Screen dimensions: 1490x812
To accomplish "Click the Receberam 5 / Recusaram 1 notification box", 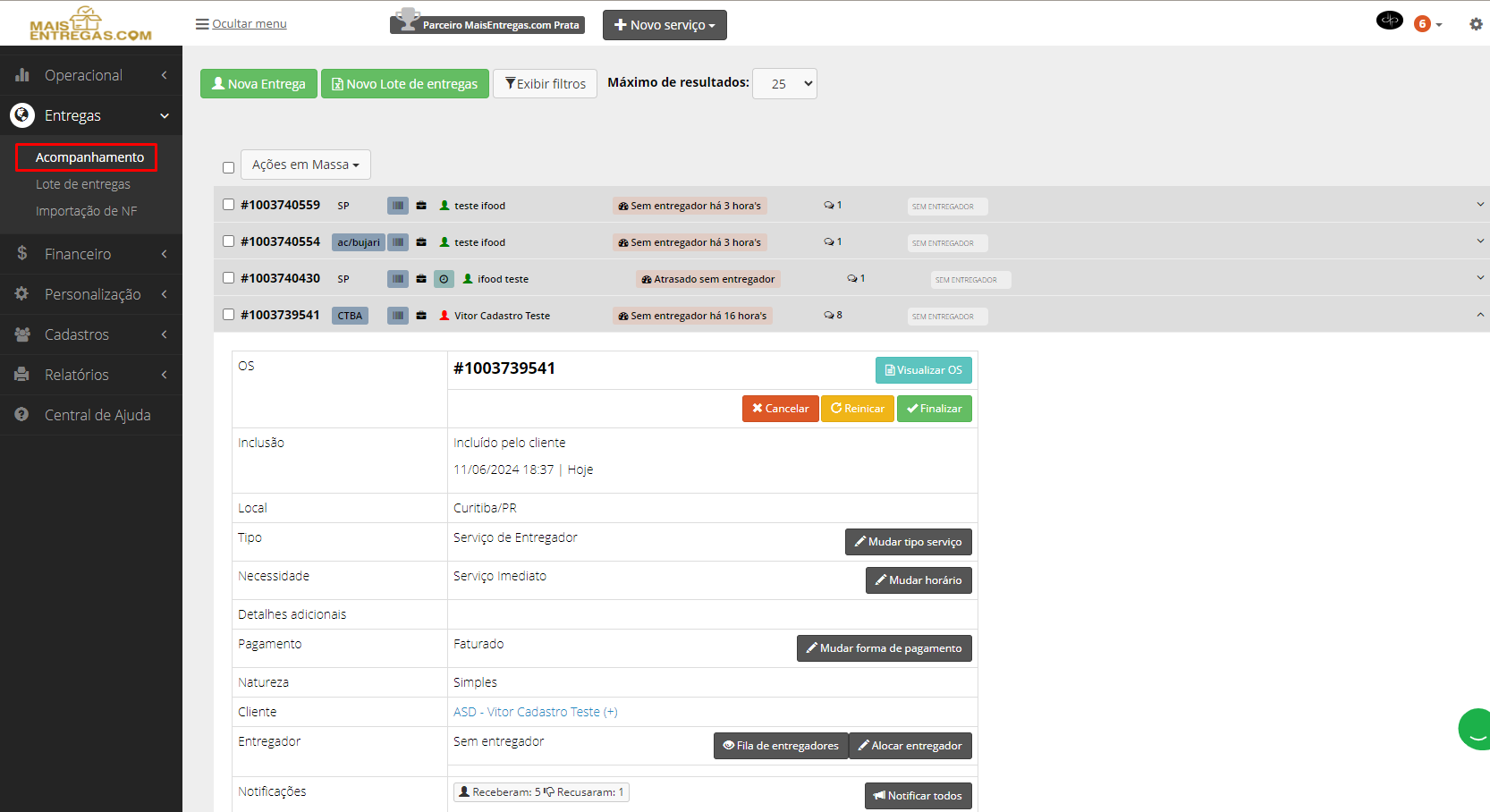I will point(541,792).
